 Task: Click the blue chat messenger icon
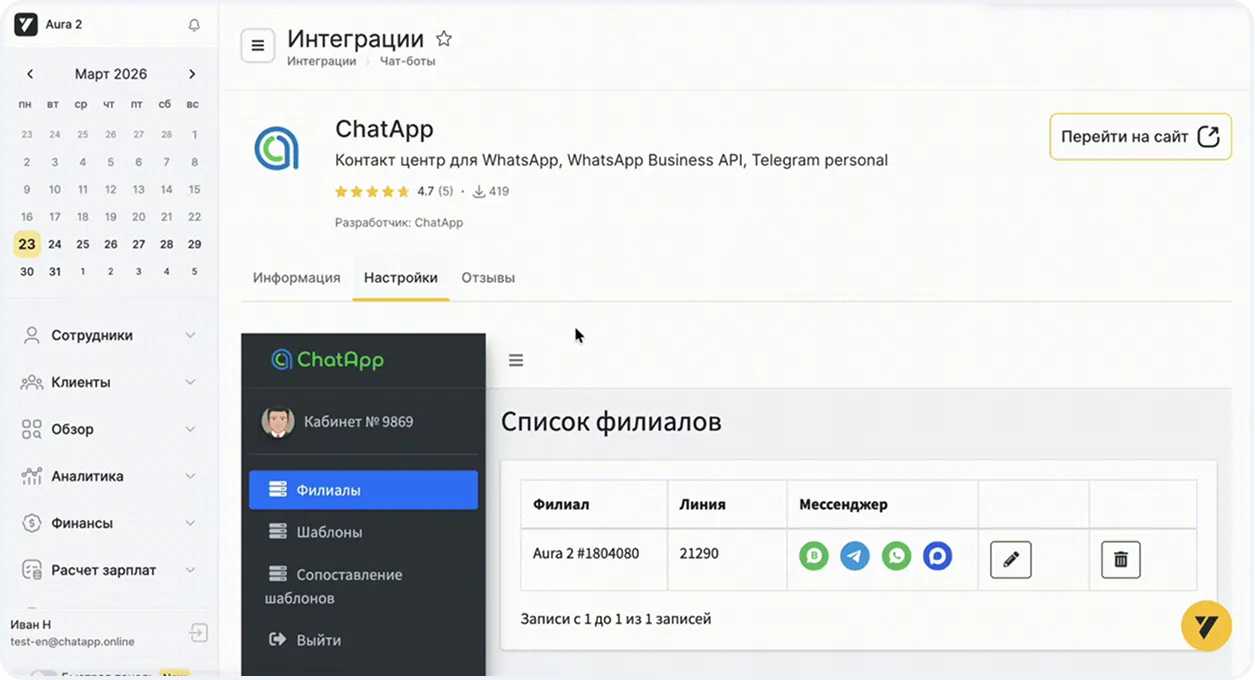click(937, 556)
